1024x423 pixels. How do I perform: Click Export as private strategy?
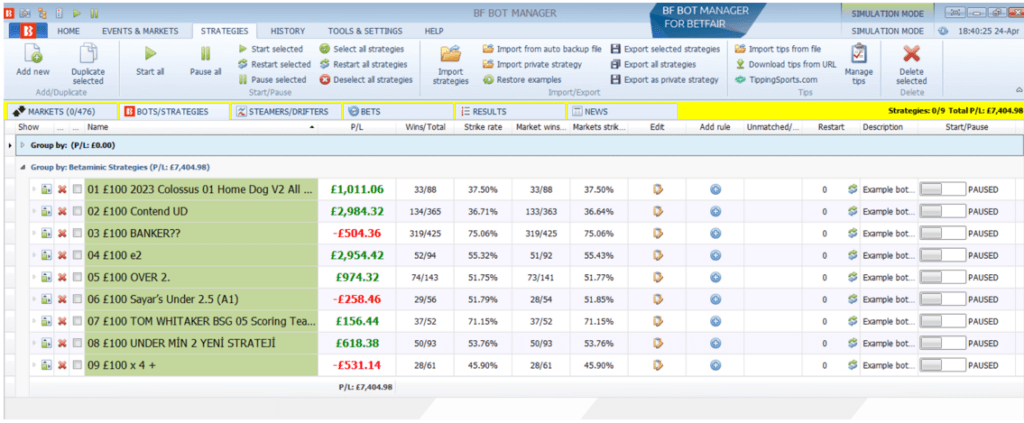(664, 80)
